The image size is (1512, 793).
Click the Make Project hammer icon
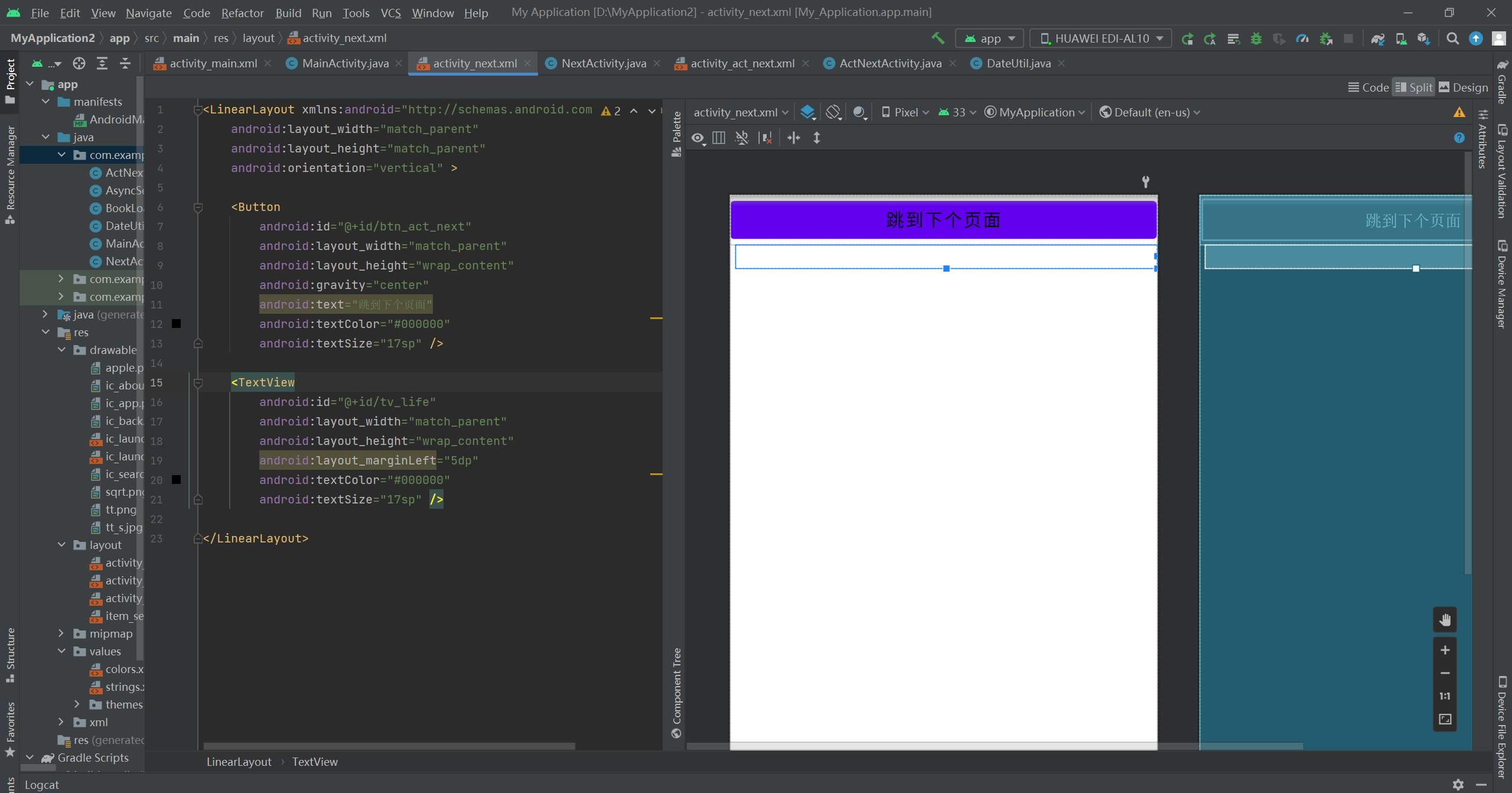click(x=937, y=38)
